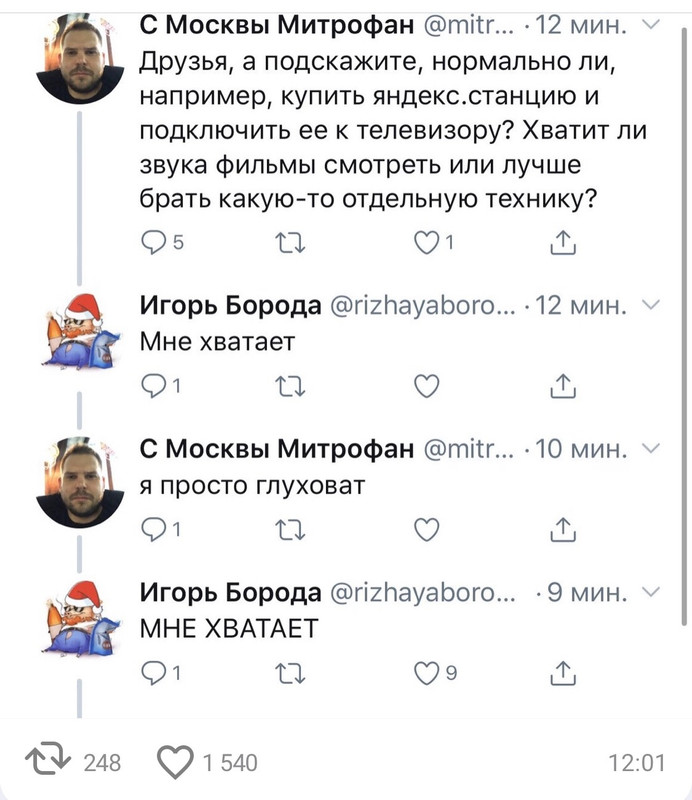Click the bottom heart icon with 1 540

[176, 761]
